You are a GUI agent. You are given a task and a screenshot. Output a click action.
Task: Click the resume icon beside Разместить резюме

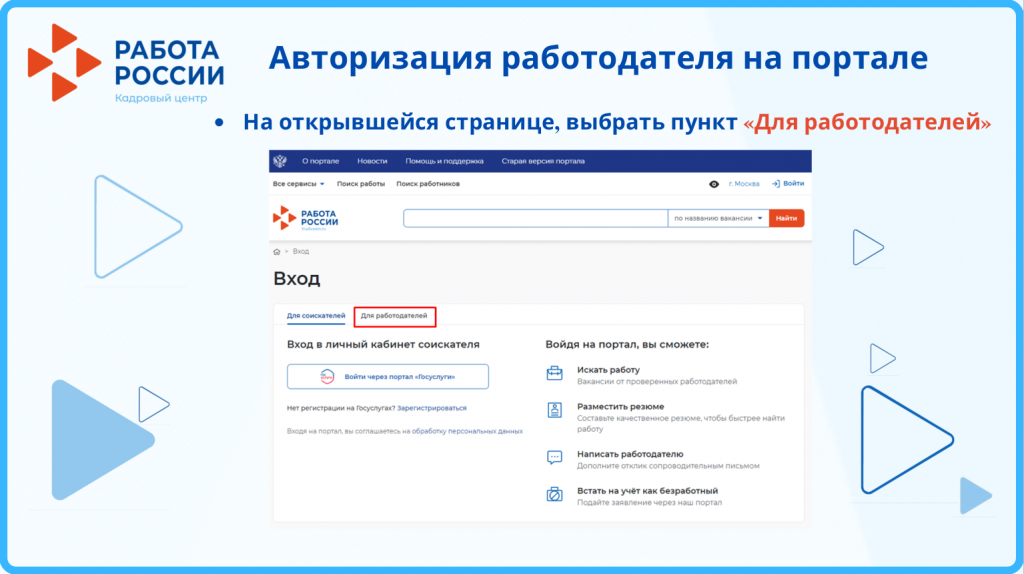point(554,410)
